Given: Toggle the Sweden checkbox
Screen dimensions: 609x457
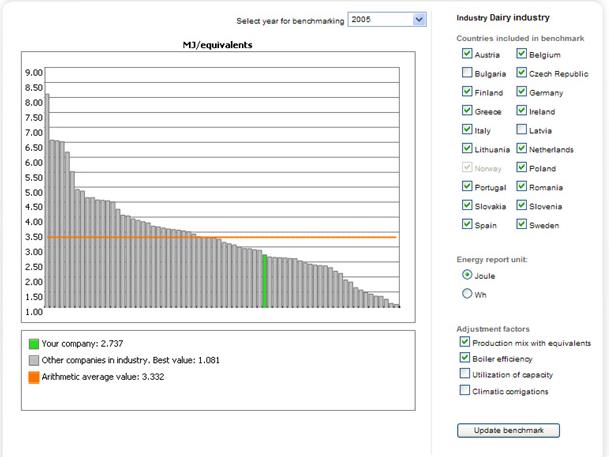Looking at the screenshot, I should click(521, 224).
